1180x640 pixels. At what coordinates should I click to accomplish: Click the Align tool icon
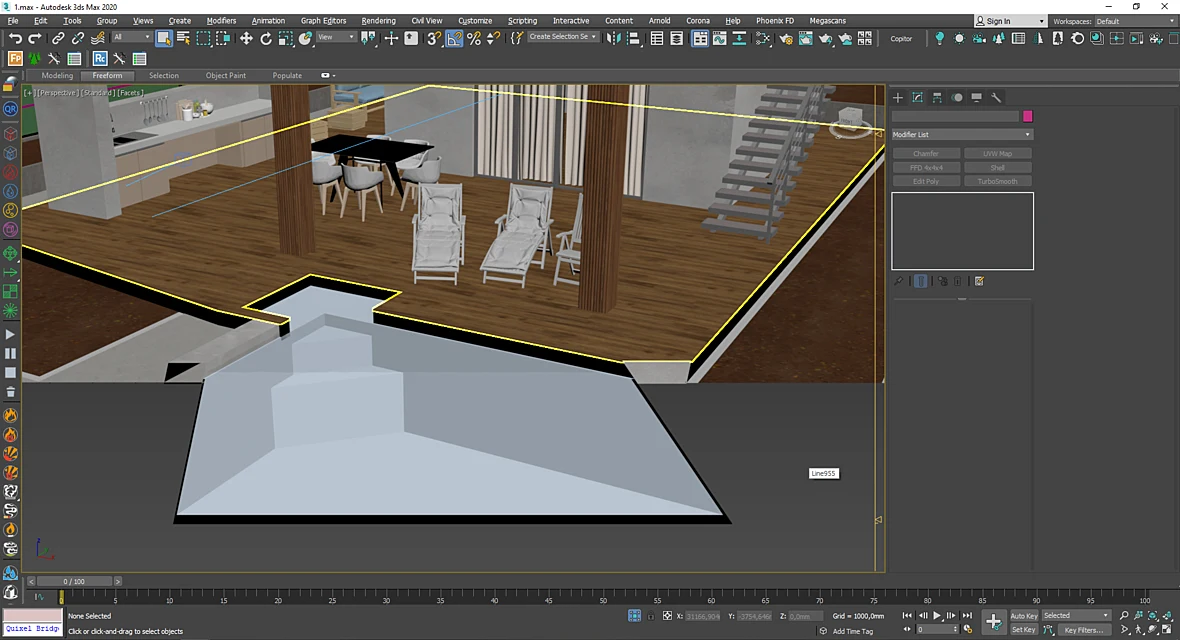(x=634, y=38)
